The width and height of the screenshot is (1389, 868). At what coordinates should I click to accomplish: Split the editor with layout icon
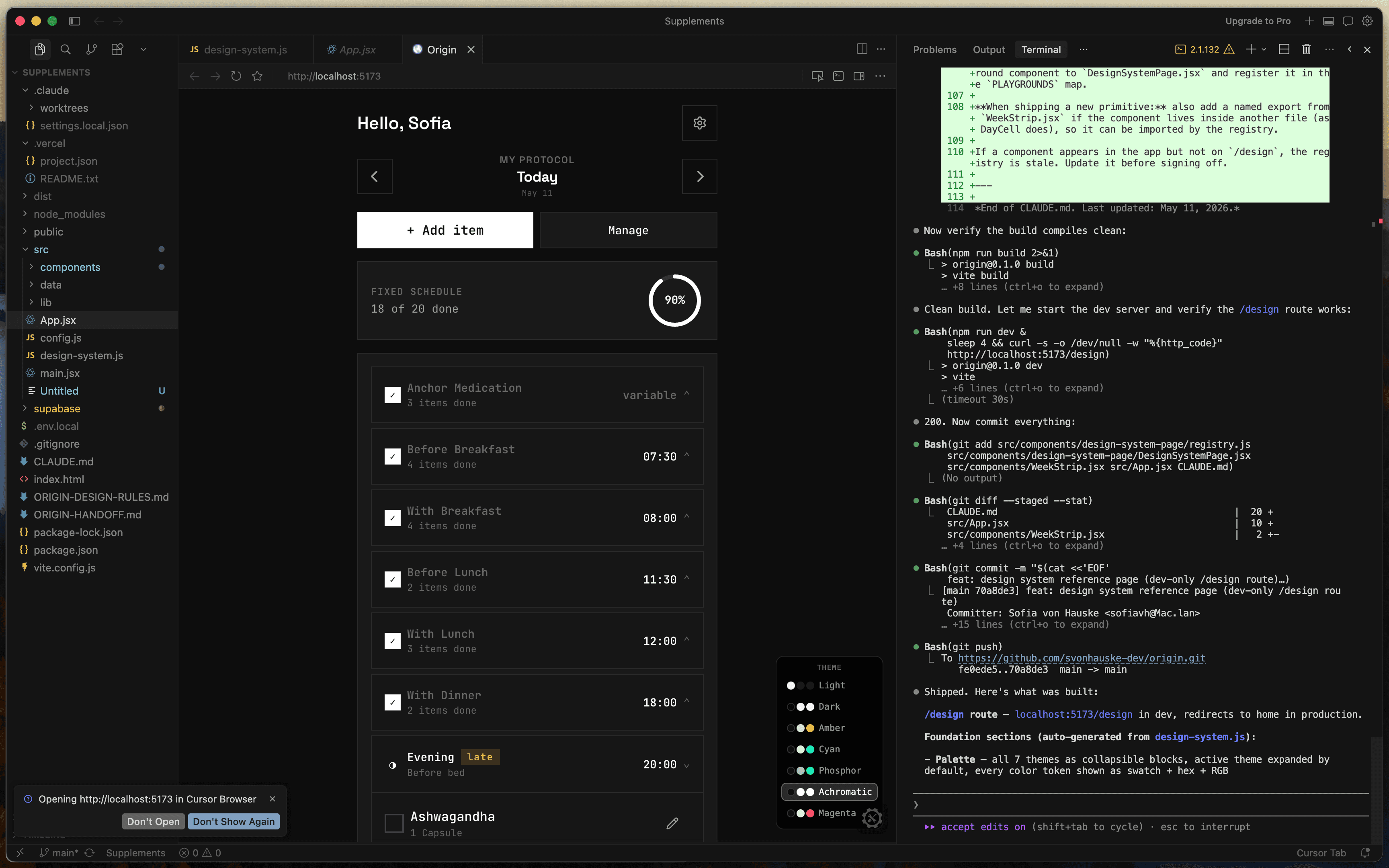862,49
